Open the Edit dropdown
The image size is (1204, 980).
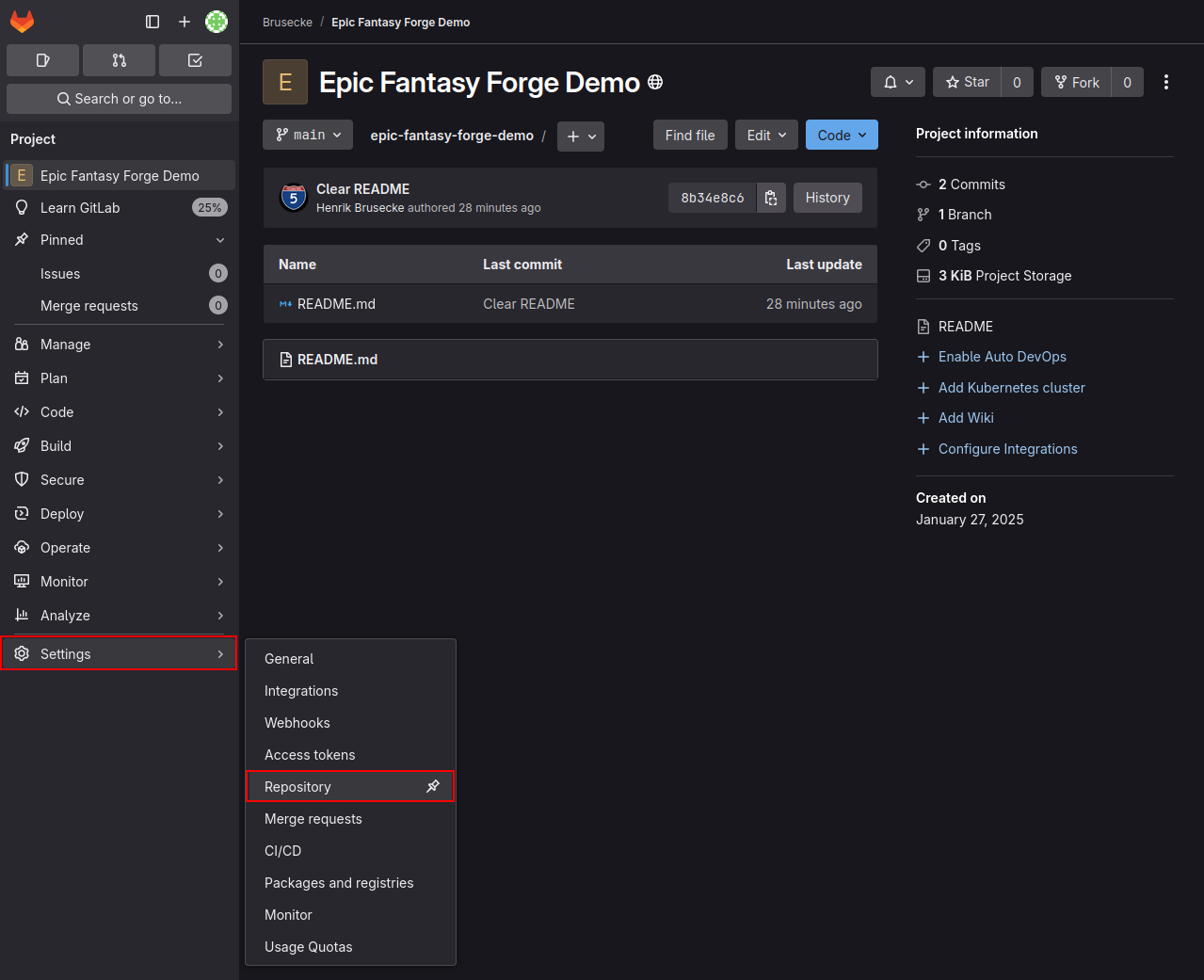tap(766, 135)
